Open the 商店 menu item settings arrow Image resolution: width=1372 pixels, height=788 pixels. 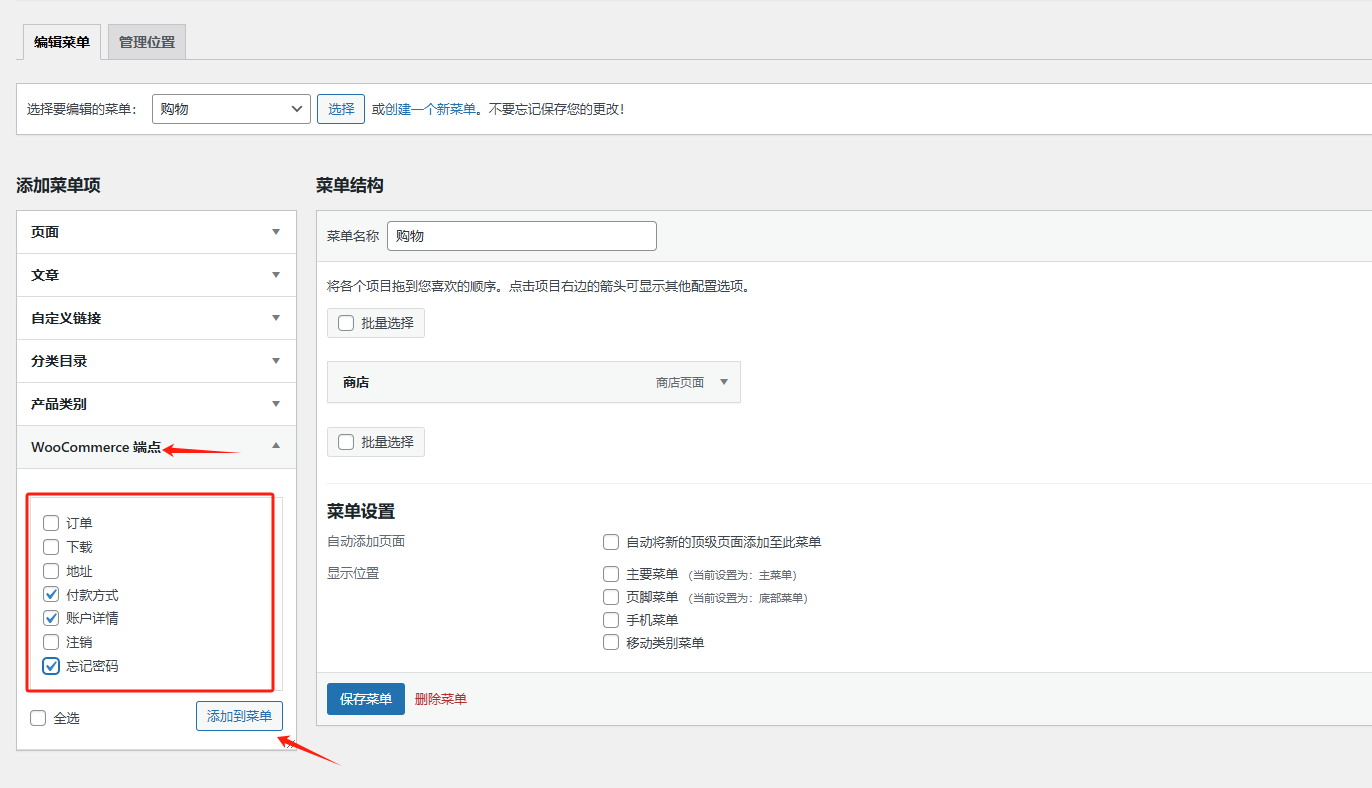point(723,381)
